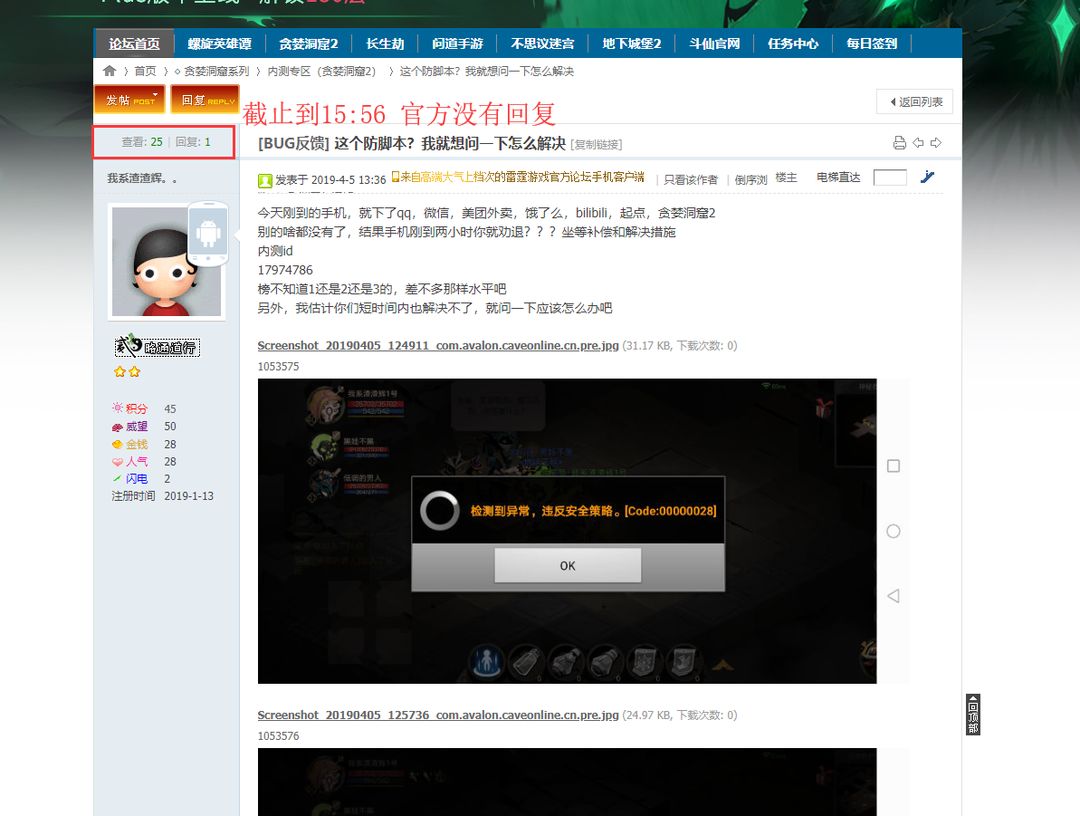This screenshot has width=1080, height=816.
Task: Click the [复制链接] copy link
Action: tap(596, 145)
